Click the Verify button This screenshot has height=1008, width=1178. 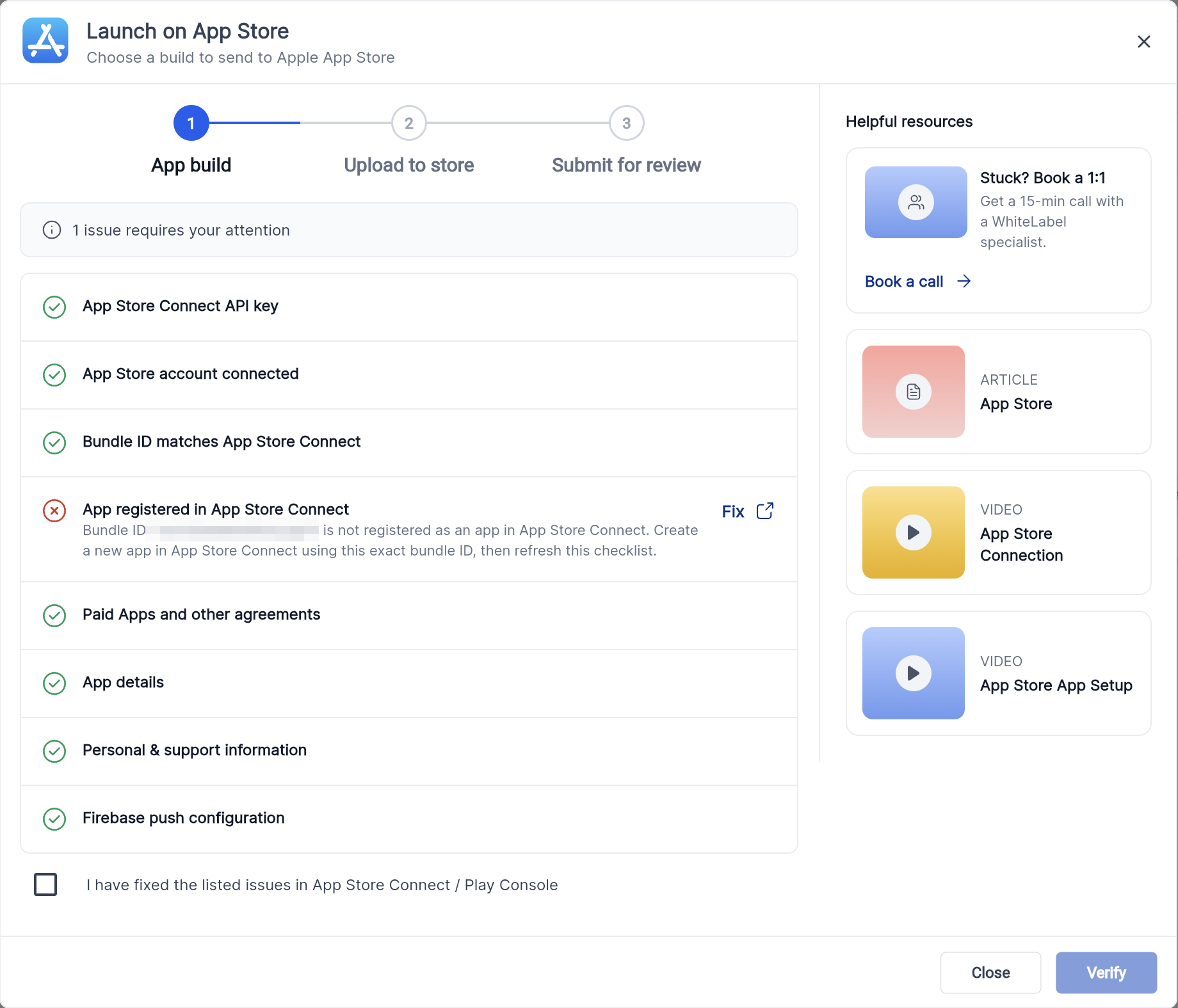[1106, 973]
